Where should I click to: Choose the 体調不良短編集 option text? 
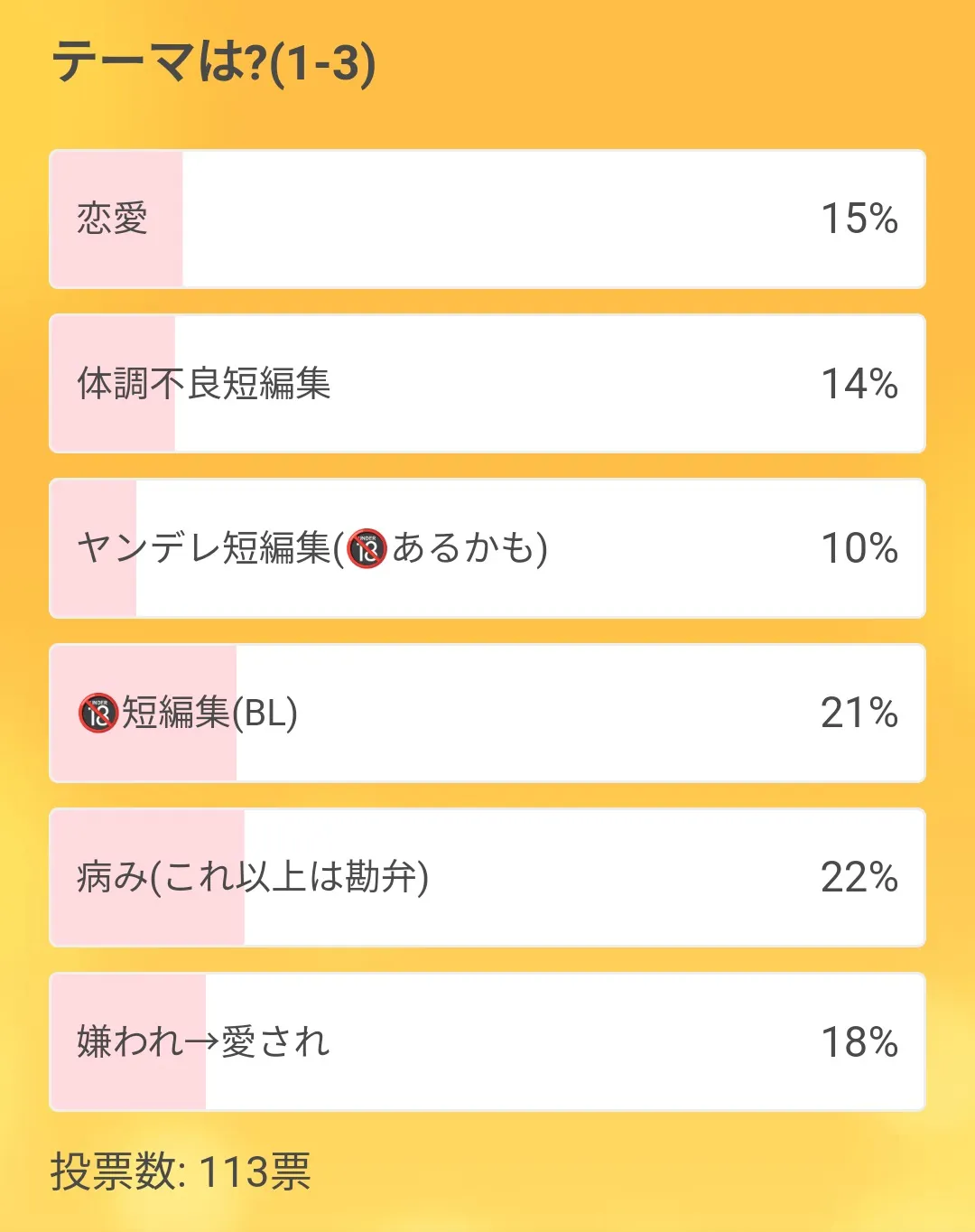click(204, 384)
